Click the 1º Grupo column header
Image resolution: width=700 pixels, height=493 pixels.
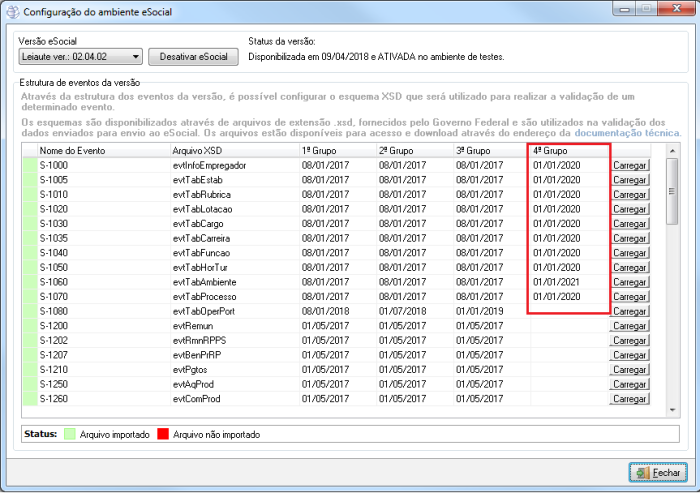[x=336, y=150]
